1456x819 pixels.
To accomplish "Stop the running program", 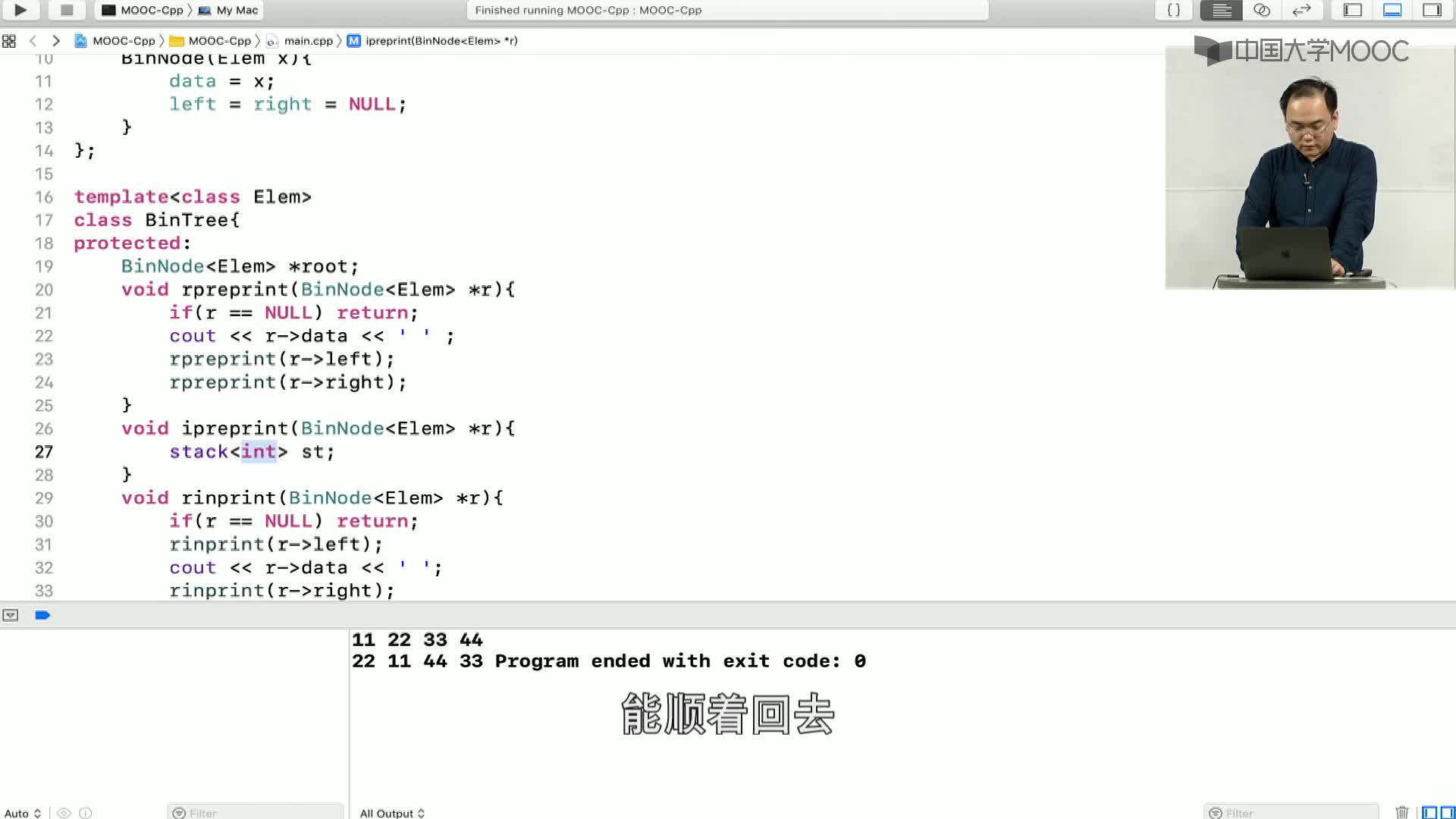I will point(67,10).
